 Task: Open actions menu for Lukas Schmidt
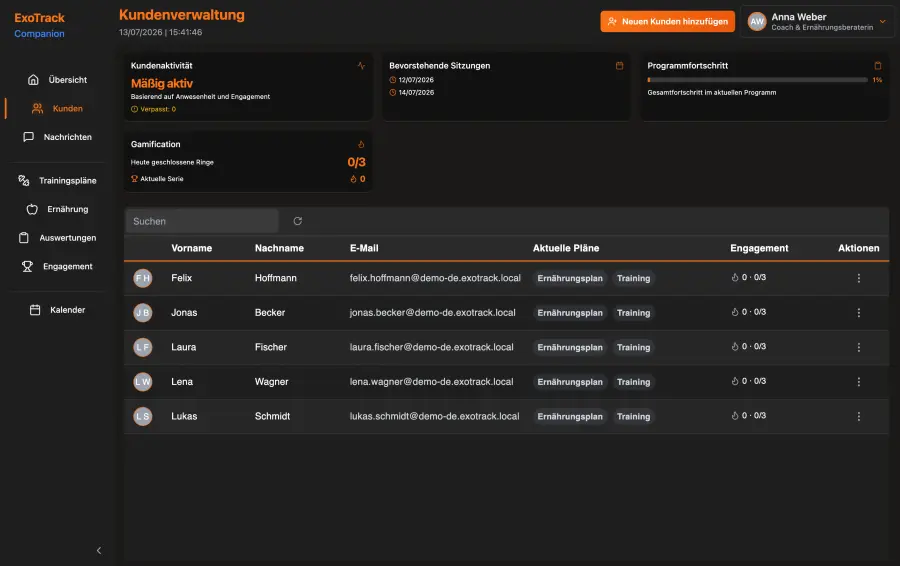click(x=859, y=416)
